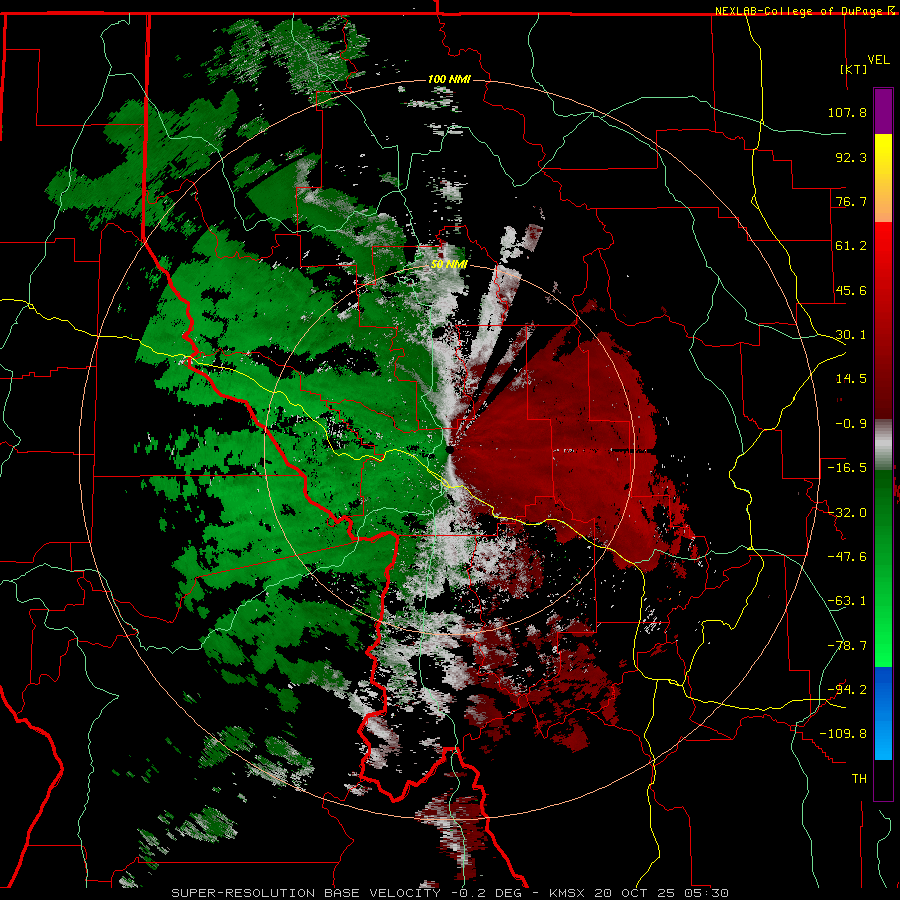Pick the green segment of the velocity scale

(883, 568)
